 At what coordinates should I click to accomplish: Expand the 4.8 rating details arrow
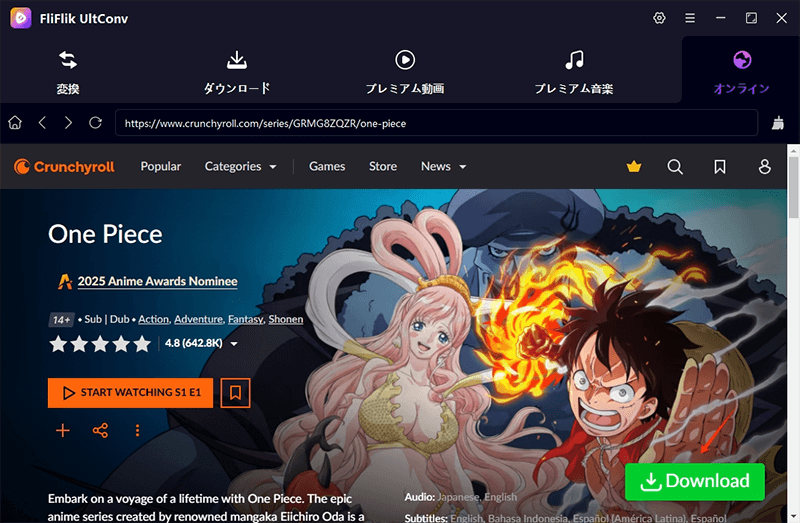[234, 344]
